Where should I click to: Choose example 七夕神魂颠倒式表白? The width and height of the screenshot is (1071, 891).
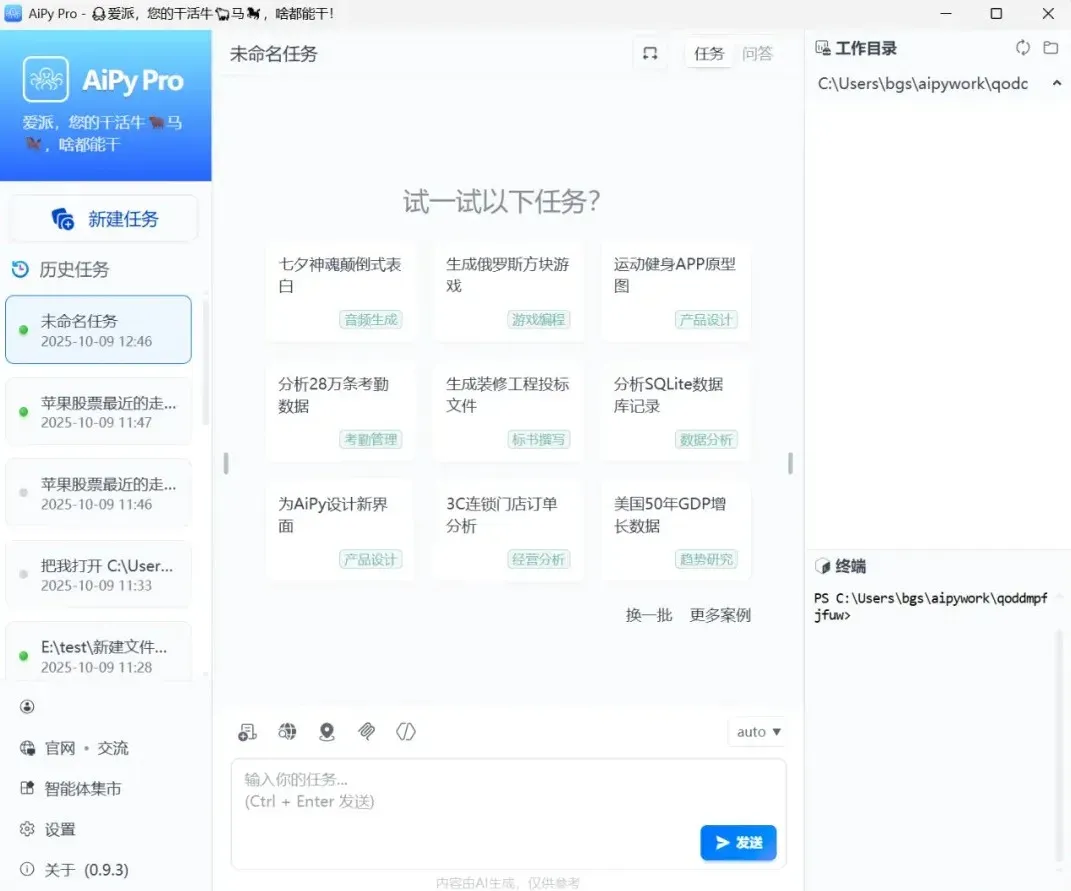(340, 291)
